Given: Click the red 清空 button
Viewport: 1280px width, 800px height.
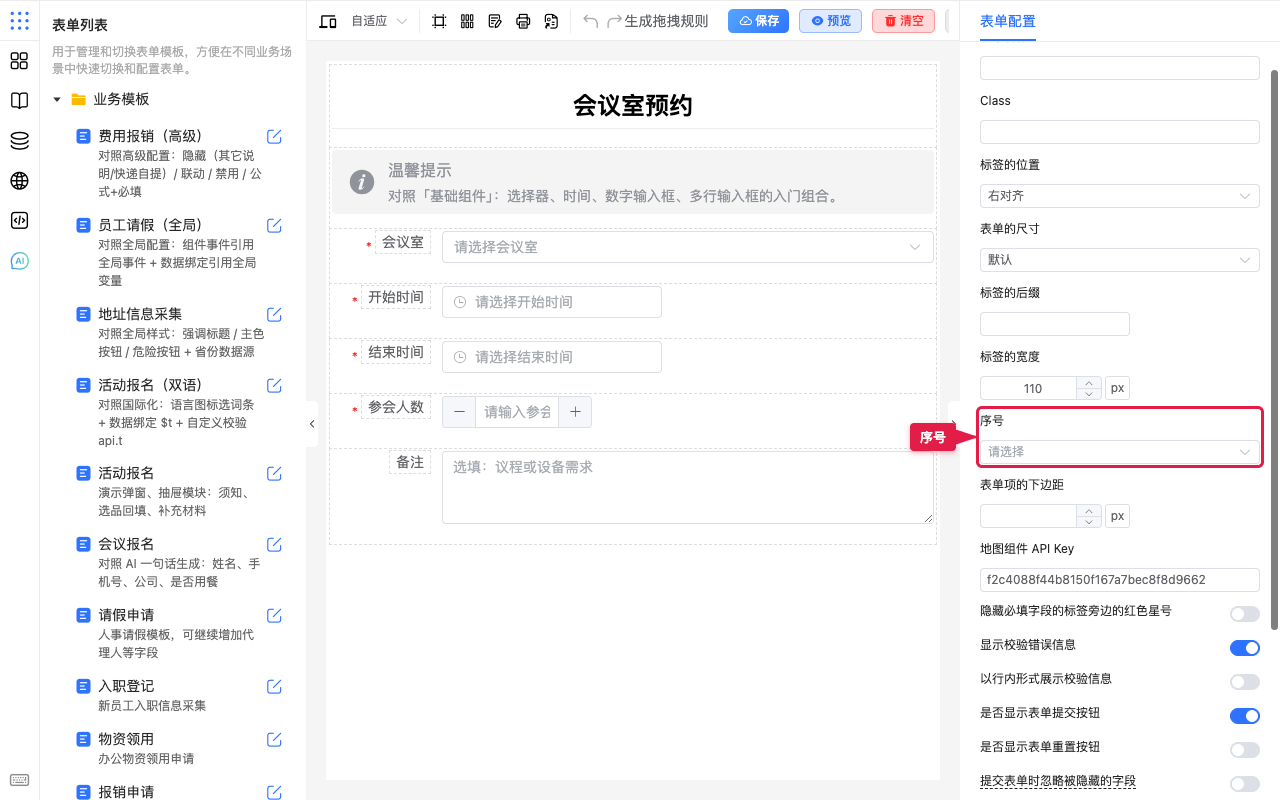Looking at the screenshot, I should pyautogui.click(x=903, y=21).
